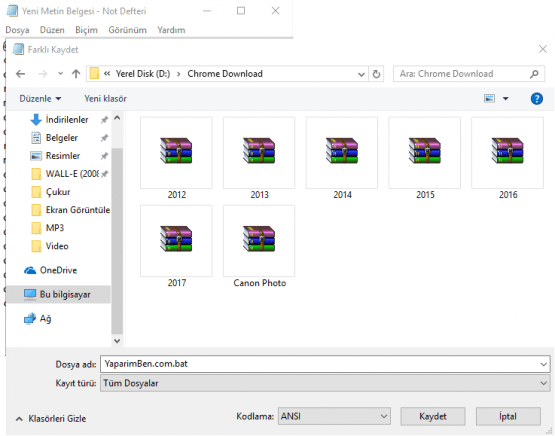Open the Düzenle dropdown menu
This screenshot has height=436, width=555.
[x=40, y=98]
